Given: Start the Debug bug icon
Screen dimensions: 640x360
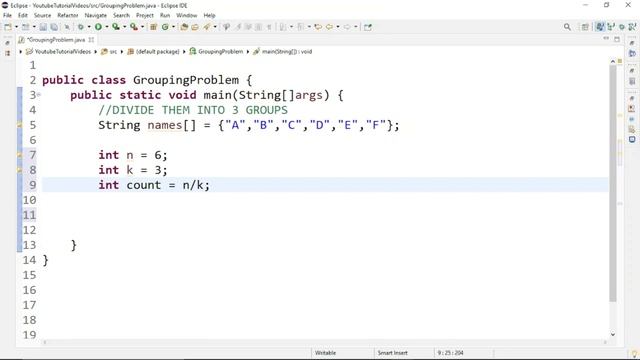Looking at the screenshot, I should (x=81, y=27).
